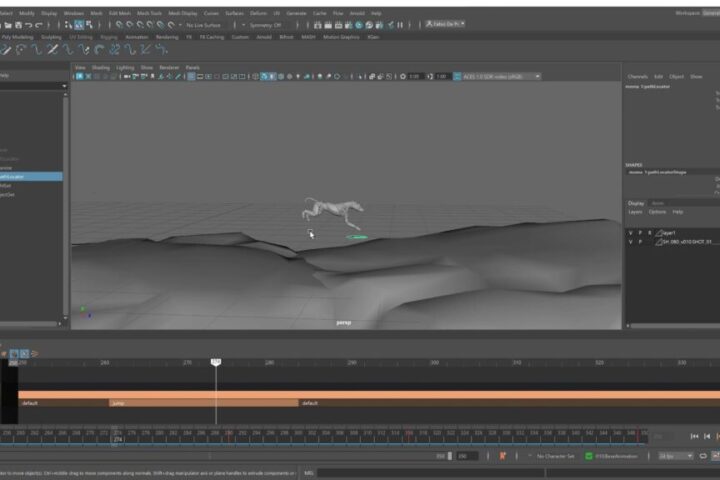Screen dimensions: 720x480
Task: Click the viewport Wireframe display icon
Action: click(256, 76)
